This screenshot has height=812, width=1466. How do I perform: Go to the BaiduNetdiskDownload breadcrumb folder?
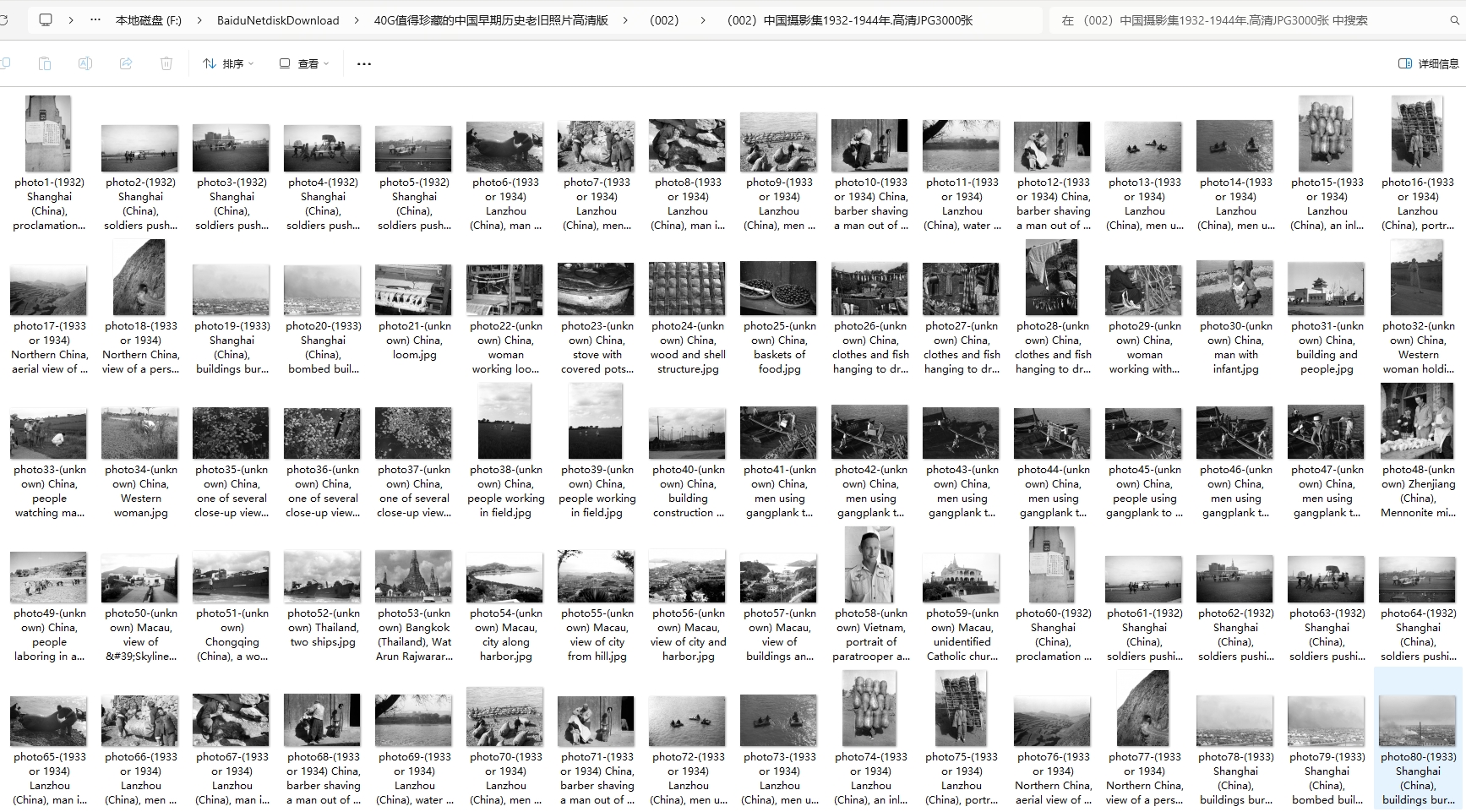click(278, 20)
